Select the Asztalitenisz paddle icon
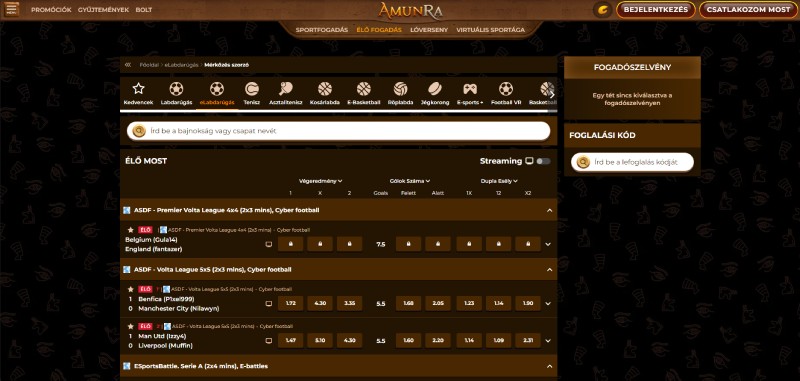The width and height of the screenshot is (800, 381). (x=285, y=89)
